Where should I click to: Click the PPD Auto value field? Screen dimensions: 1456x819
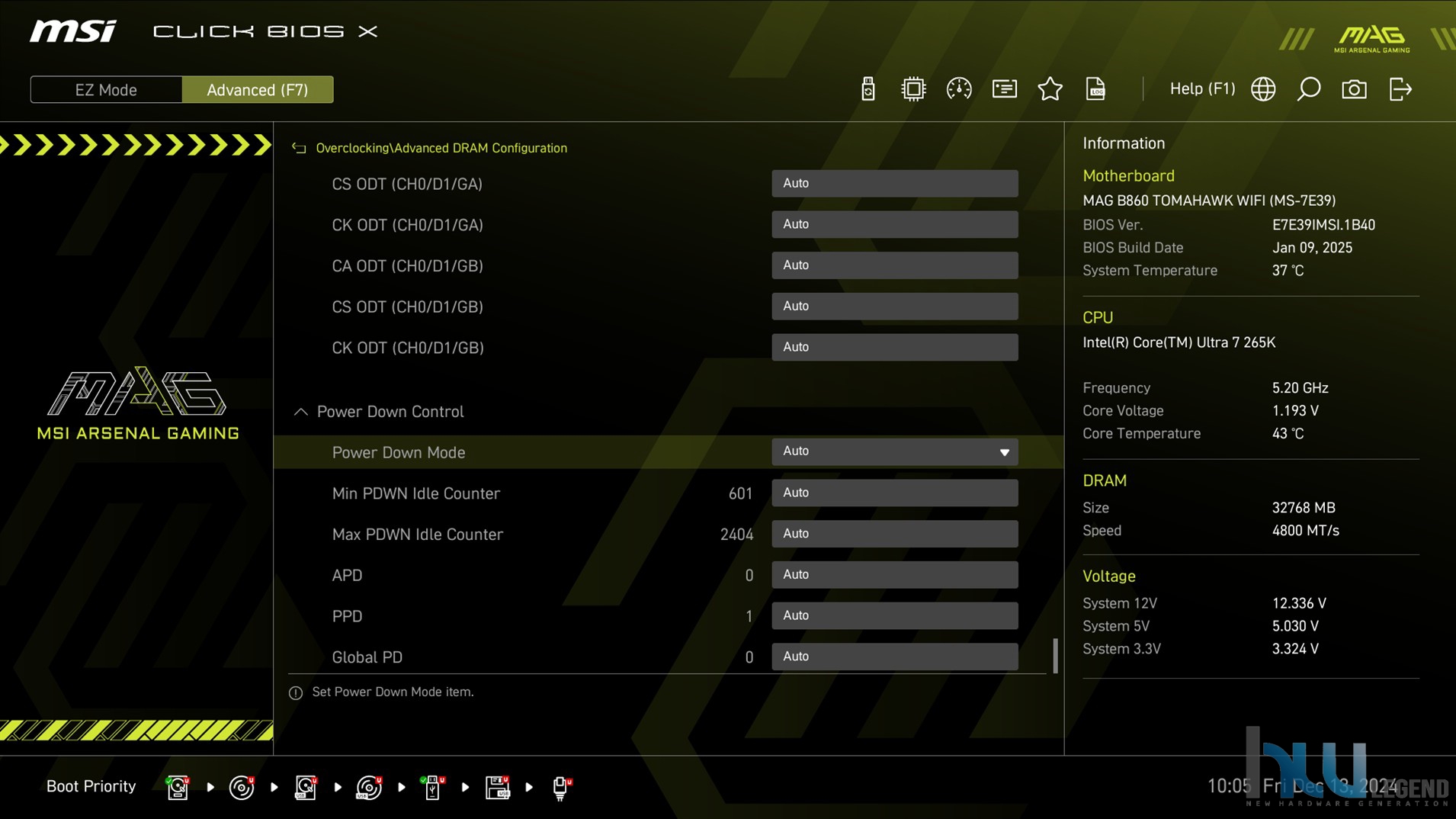[x=894, y=615]
